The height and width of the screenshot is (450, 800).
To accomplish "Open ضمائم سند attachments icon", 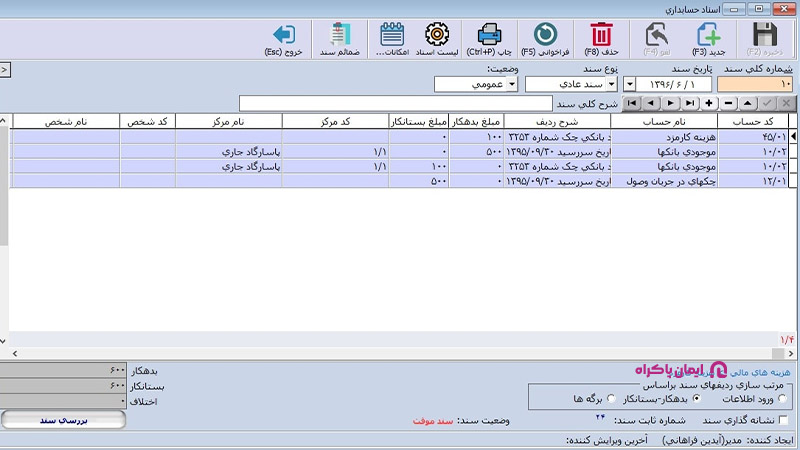I will click(x=339, y=35).
